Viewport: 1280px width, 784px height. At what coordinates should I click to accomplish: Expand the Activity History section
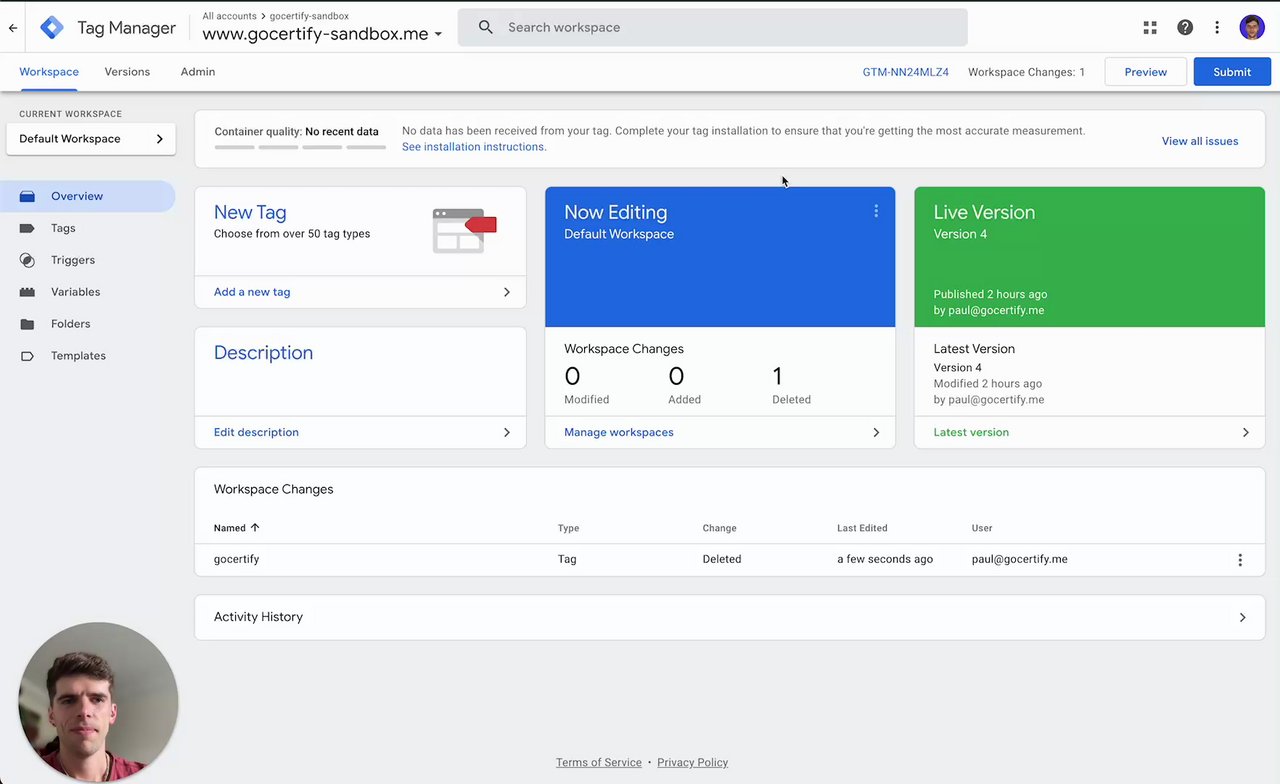[729, 617]
